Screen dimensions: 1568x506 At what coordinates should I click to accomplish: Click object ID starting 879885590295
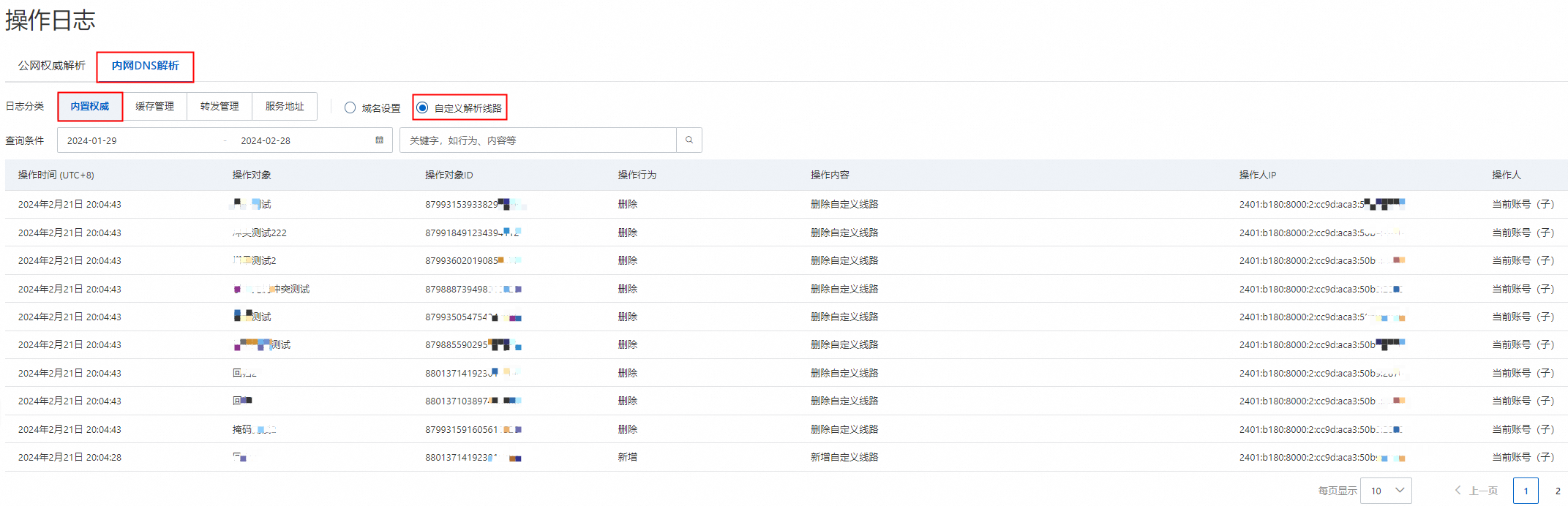pos(473,344)
